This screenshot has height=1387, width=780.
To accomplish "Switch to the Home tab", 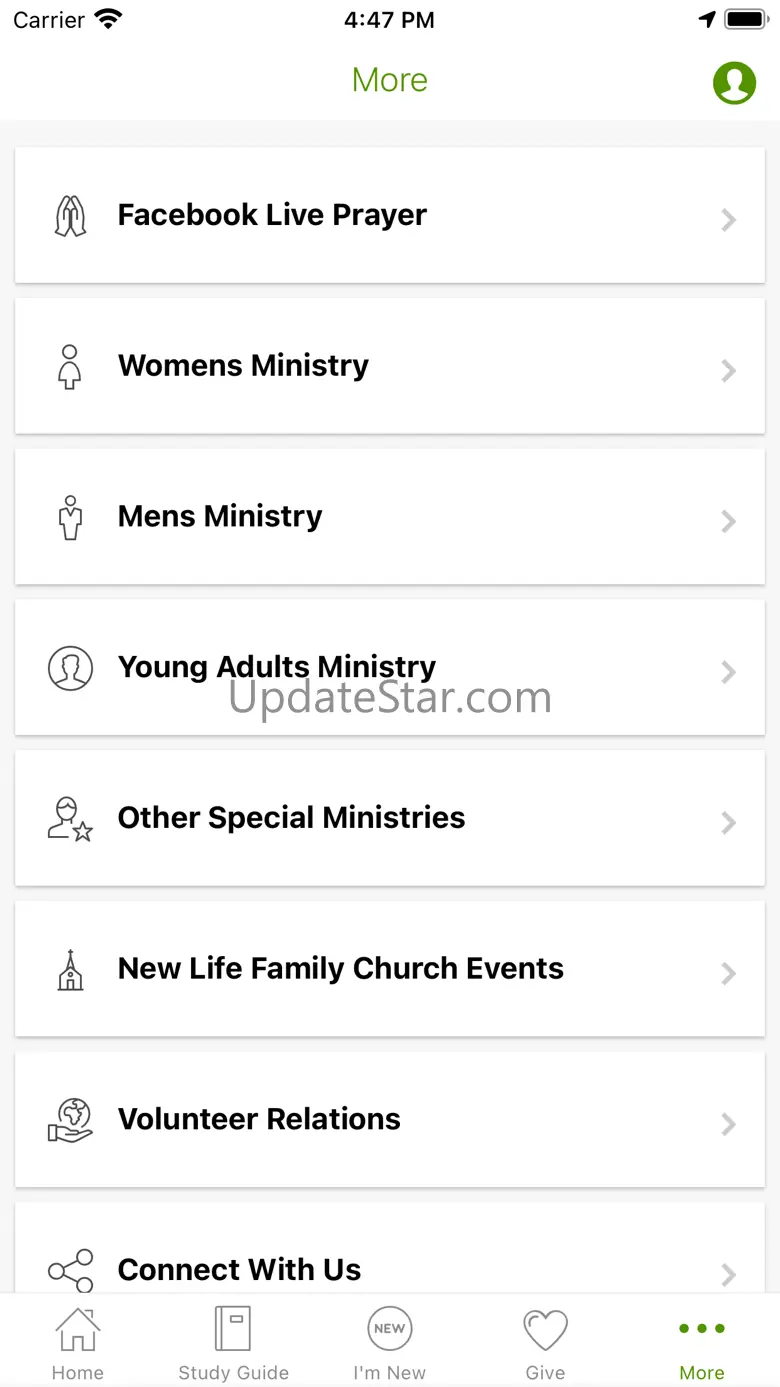I will coord(78,1342).
